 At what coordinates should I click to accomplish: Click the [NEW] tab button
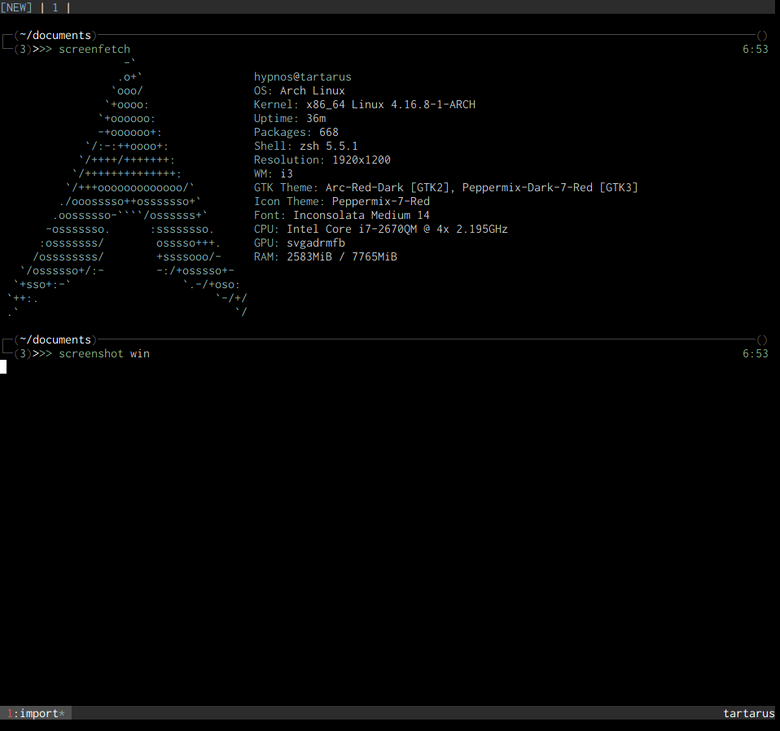[x=16, y=7]
